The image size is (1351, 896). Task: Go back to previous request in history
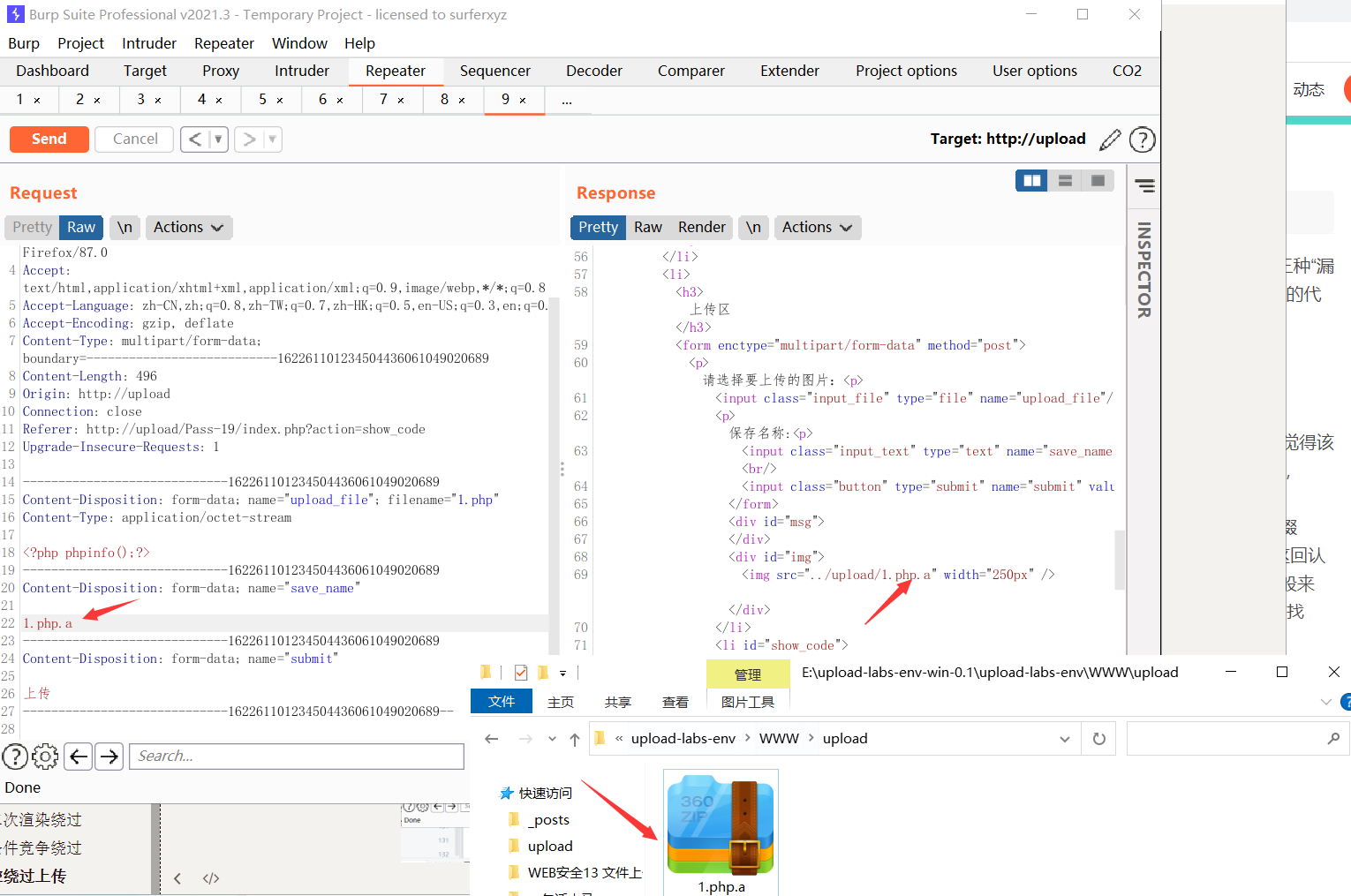pos(195,139)
